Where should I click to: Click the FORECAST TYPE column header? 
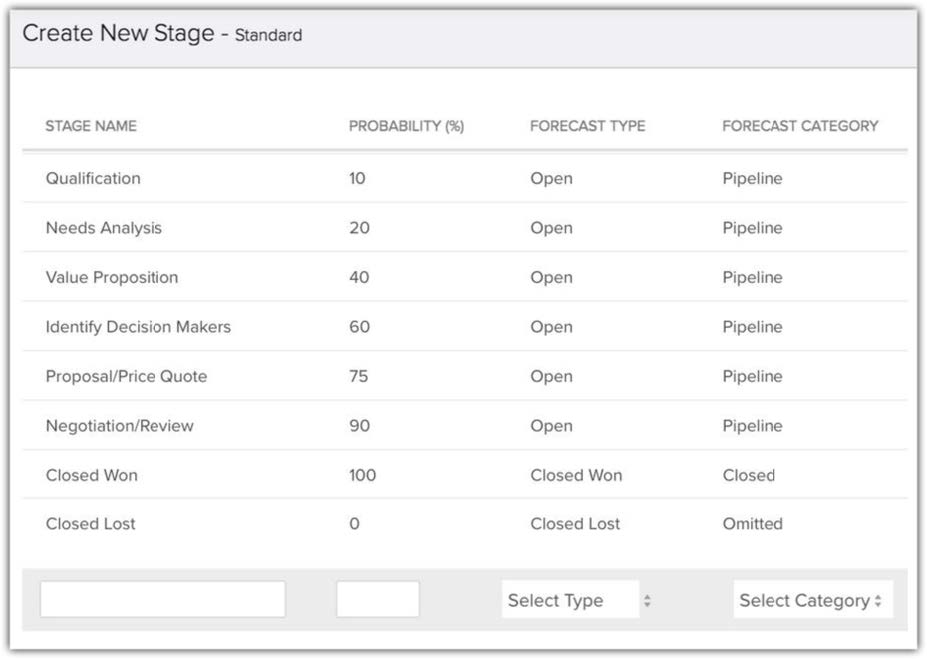pyautogui.click(x=587, y=126)
